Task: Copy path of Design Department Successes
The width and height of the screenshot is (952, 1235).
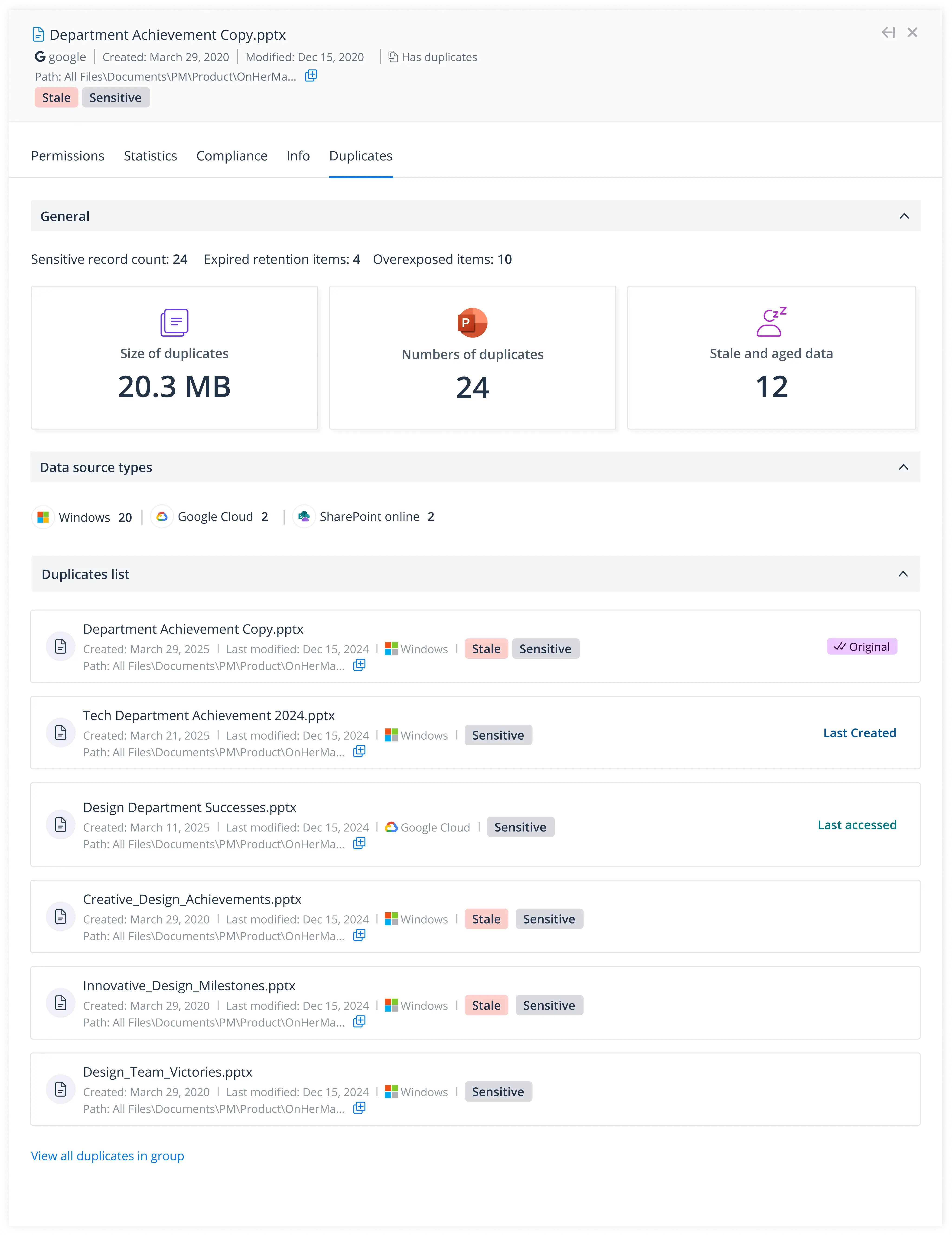Action: tap(359, 844)
